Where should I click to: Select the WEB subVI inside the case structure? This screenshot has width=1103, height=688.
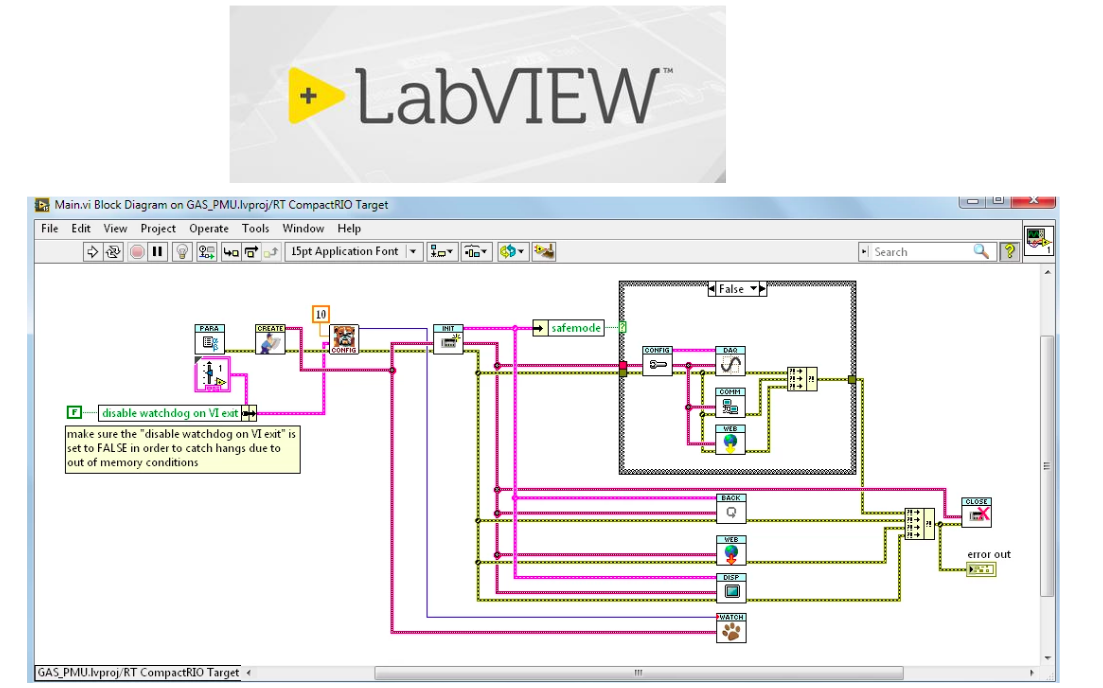(x=730, y=440)
